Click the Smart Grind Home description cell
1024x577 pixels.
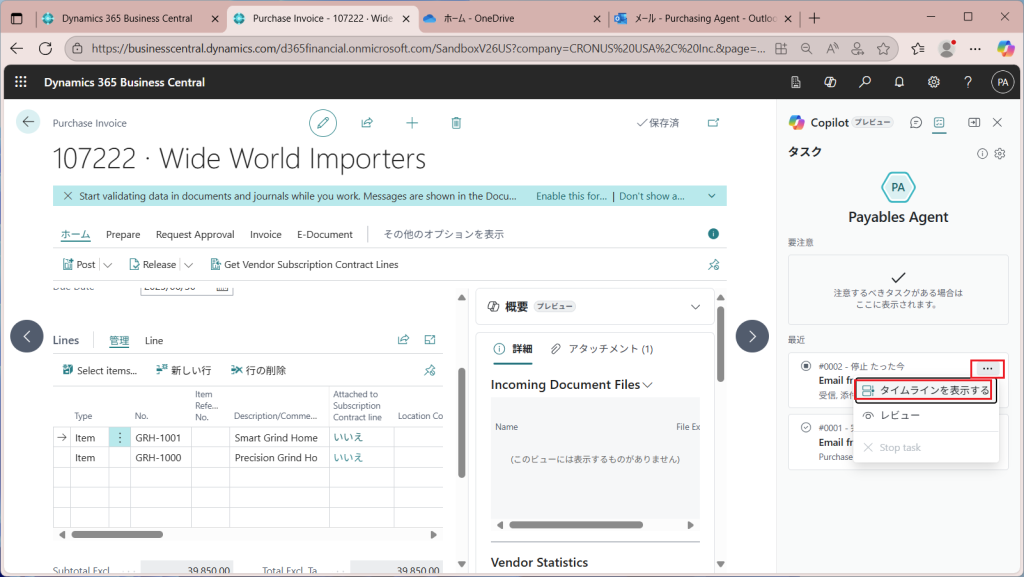pyautogui.click(x=279, y=437)
